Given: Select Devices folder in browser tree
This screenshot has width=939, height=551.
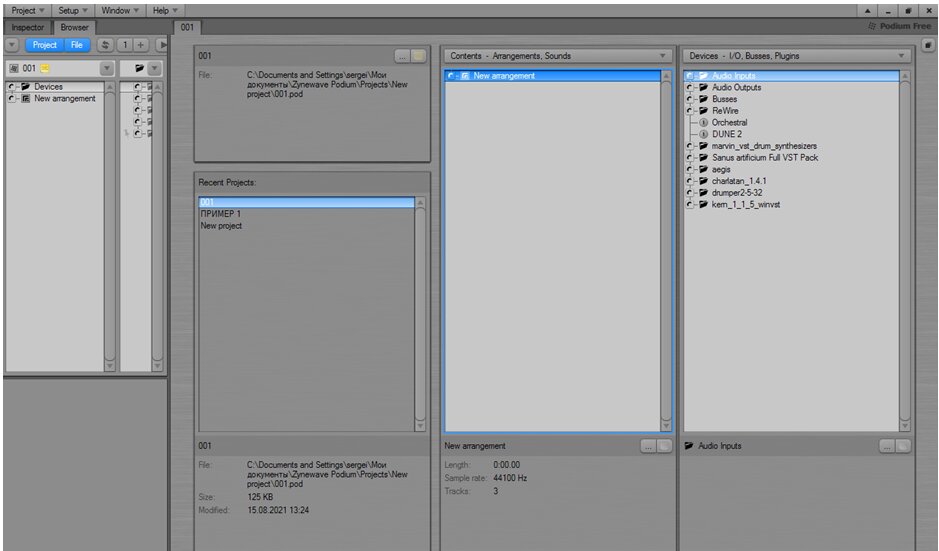Looking at the screenshot, I should [x=49, y=87].
